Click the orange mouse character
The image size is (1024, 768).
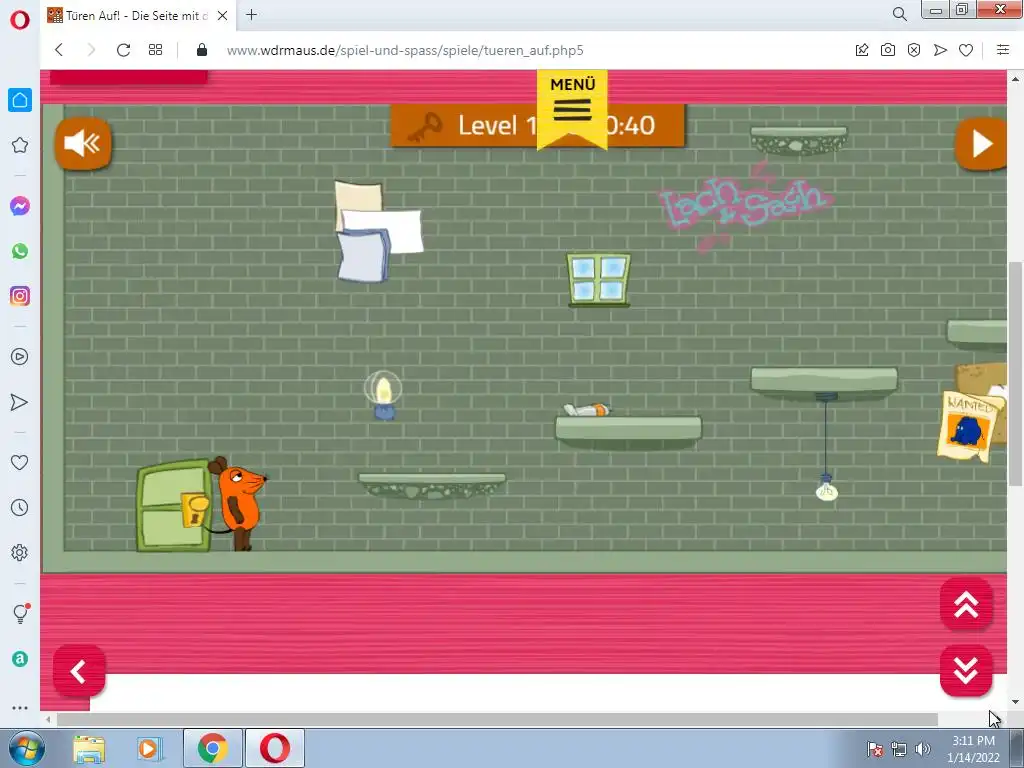(238, 503)
